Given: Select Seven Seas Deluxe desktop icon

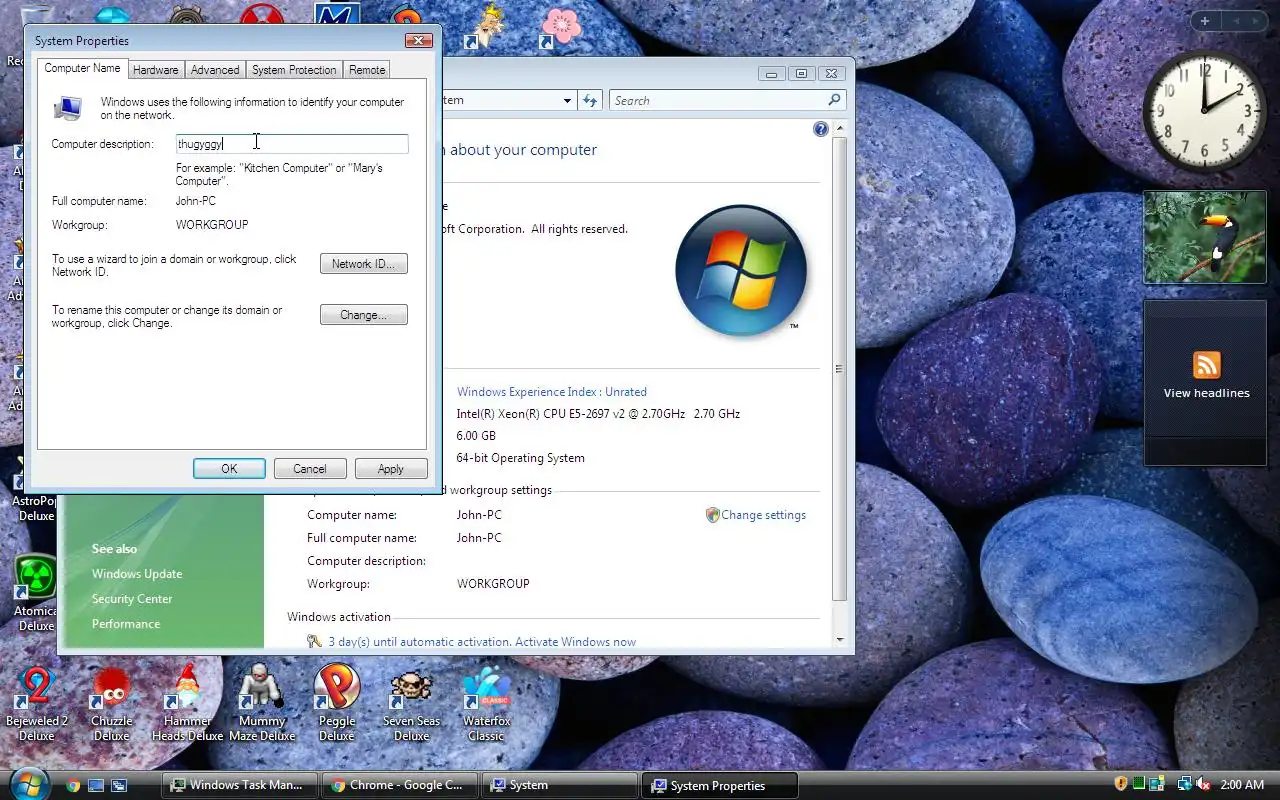Looking at the screenshot, I should pos(411,703).
